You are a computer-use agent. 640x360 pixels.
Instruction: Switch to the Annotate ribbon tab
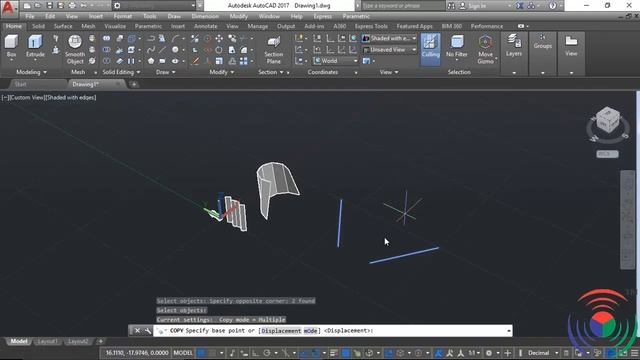[205, 26]
